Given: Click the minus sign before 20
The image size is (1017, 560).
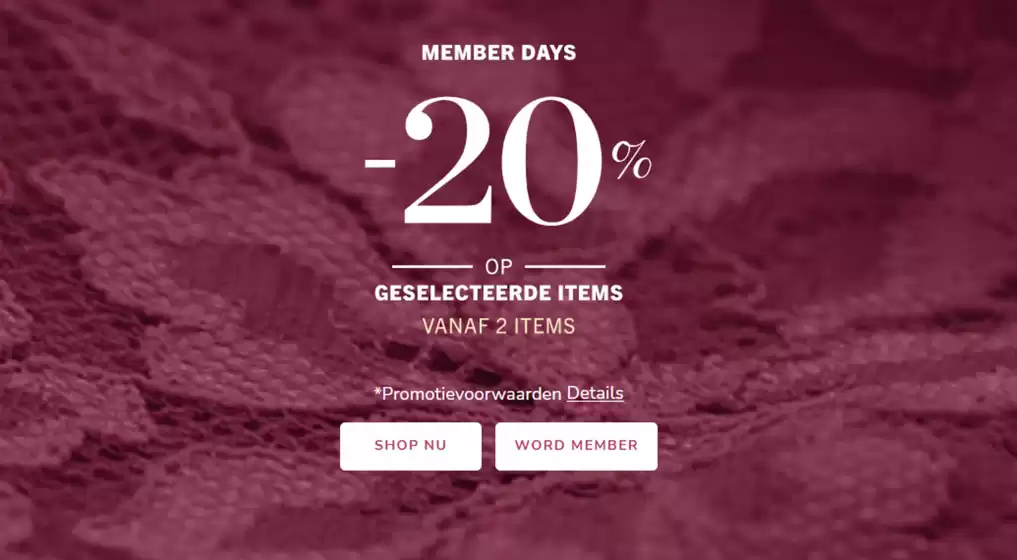Looking at the screenshot, I should (x=380, y=162).
